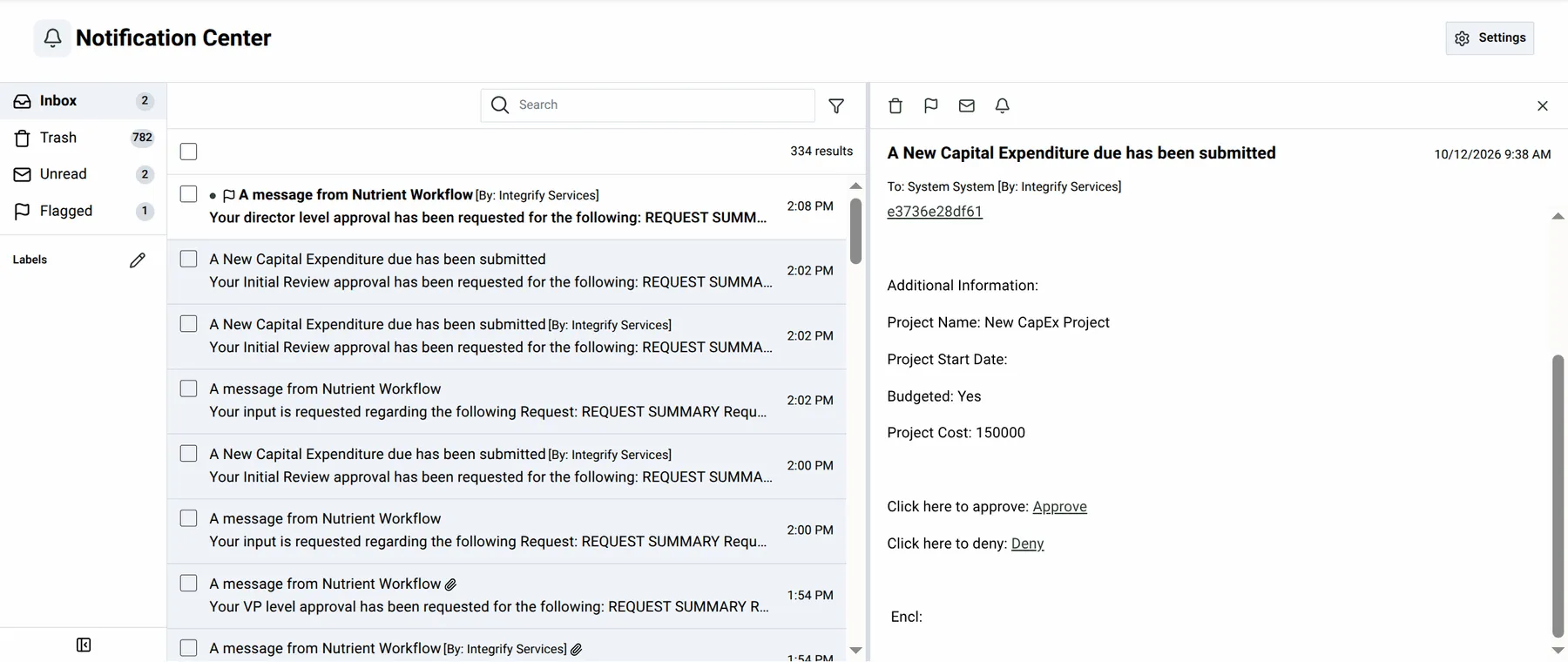The height and width of the screenshot is (662, 1568).
Task: Flag the open message in reading pane
Action: coord(931,105)
